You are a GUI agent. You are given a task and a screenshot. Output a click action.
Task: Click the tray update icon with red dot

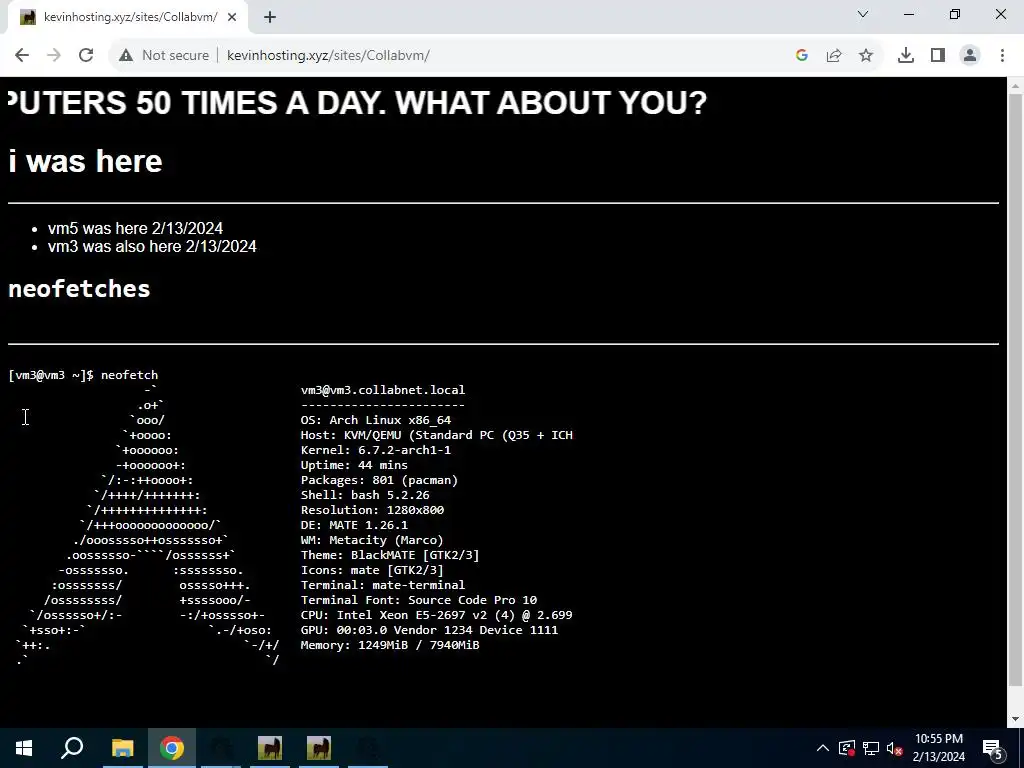(x=847, y=748)
